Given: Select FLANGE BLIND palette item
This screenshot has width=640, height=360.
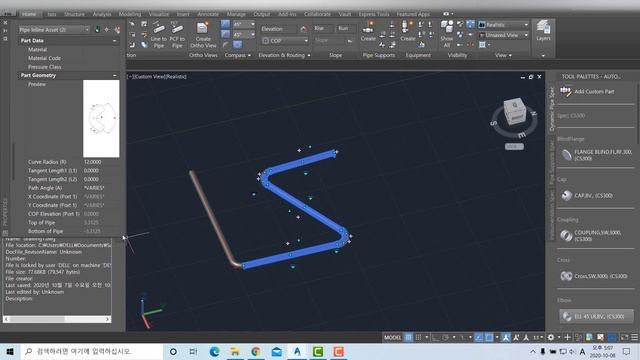Looking at the screenshot, I should click(596, 155).
